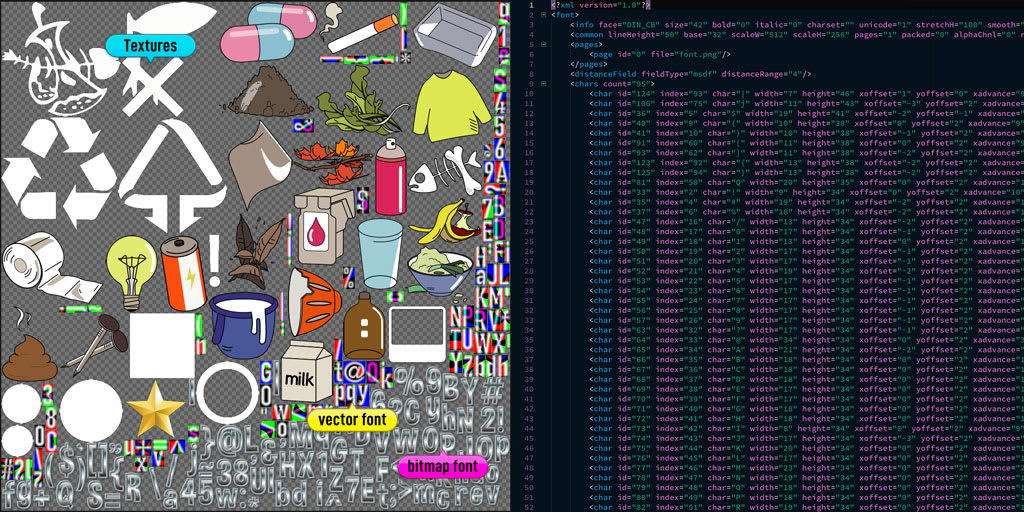Click the magenta bitmap font label
This screenshot has height=512, width=1024.
[x=443, y=466]
